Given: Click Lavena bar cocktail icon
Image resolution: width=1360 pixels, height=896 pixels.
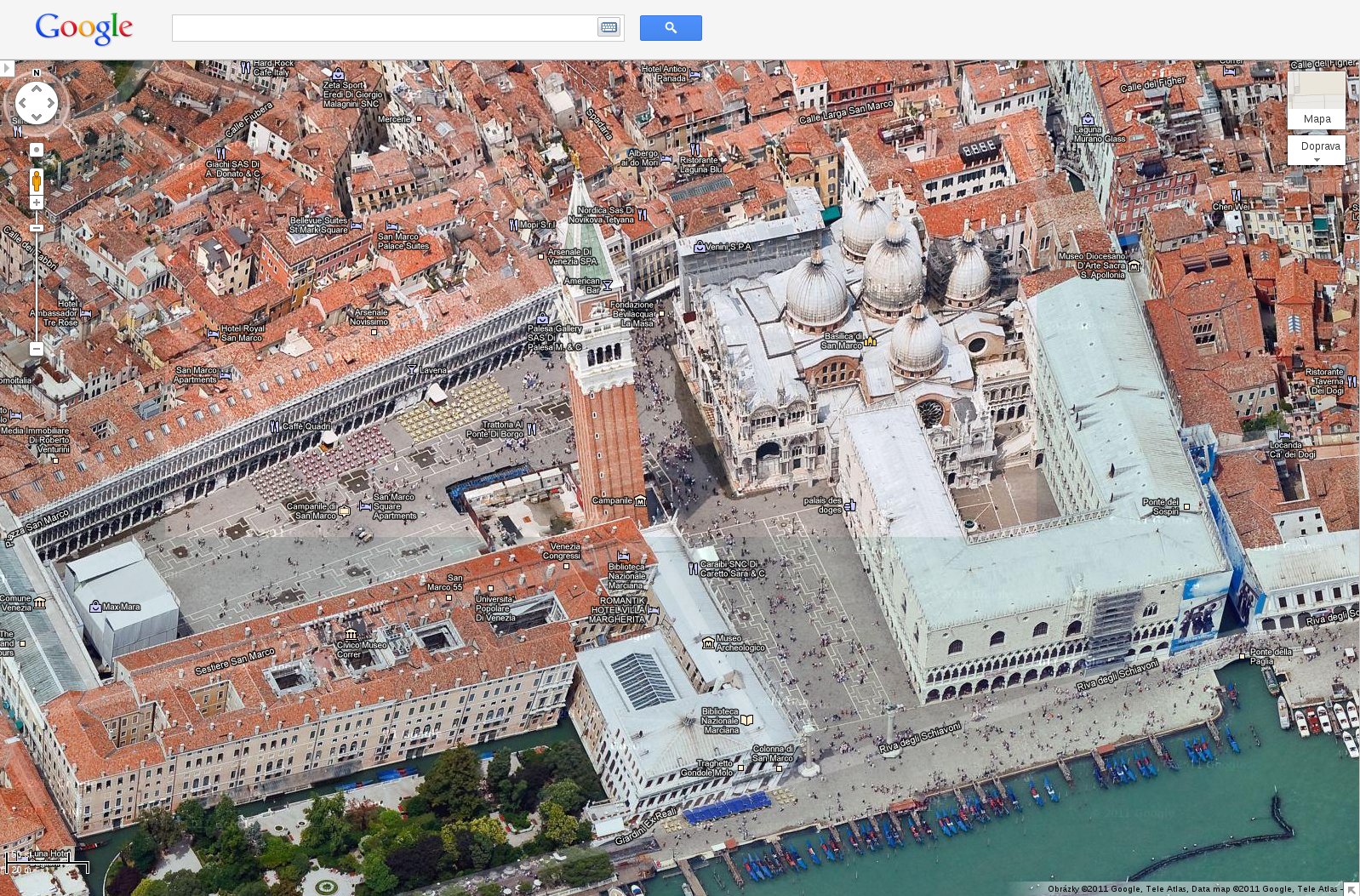Looking at the screenshot, I should pyautogui.click(x=412, y=369).
